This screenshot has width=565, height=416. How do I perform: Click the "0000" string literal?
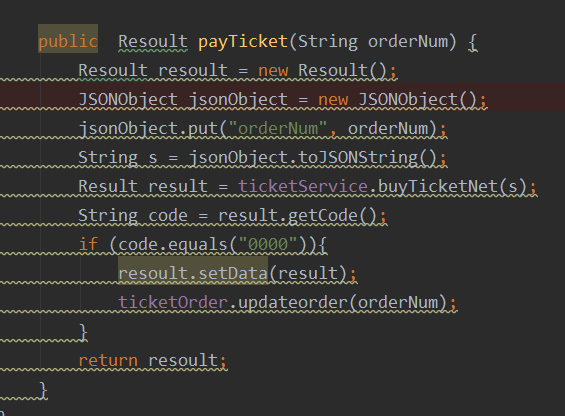click(268, 244)
